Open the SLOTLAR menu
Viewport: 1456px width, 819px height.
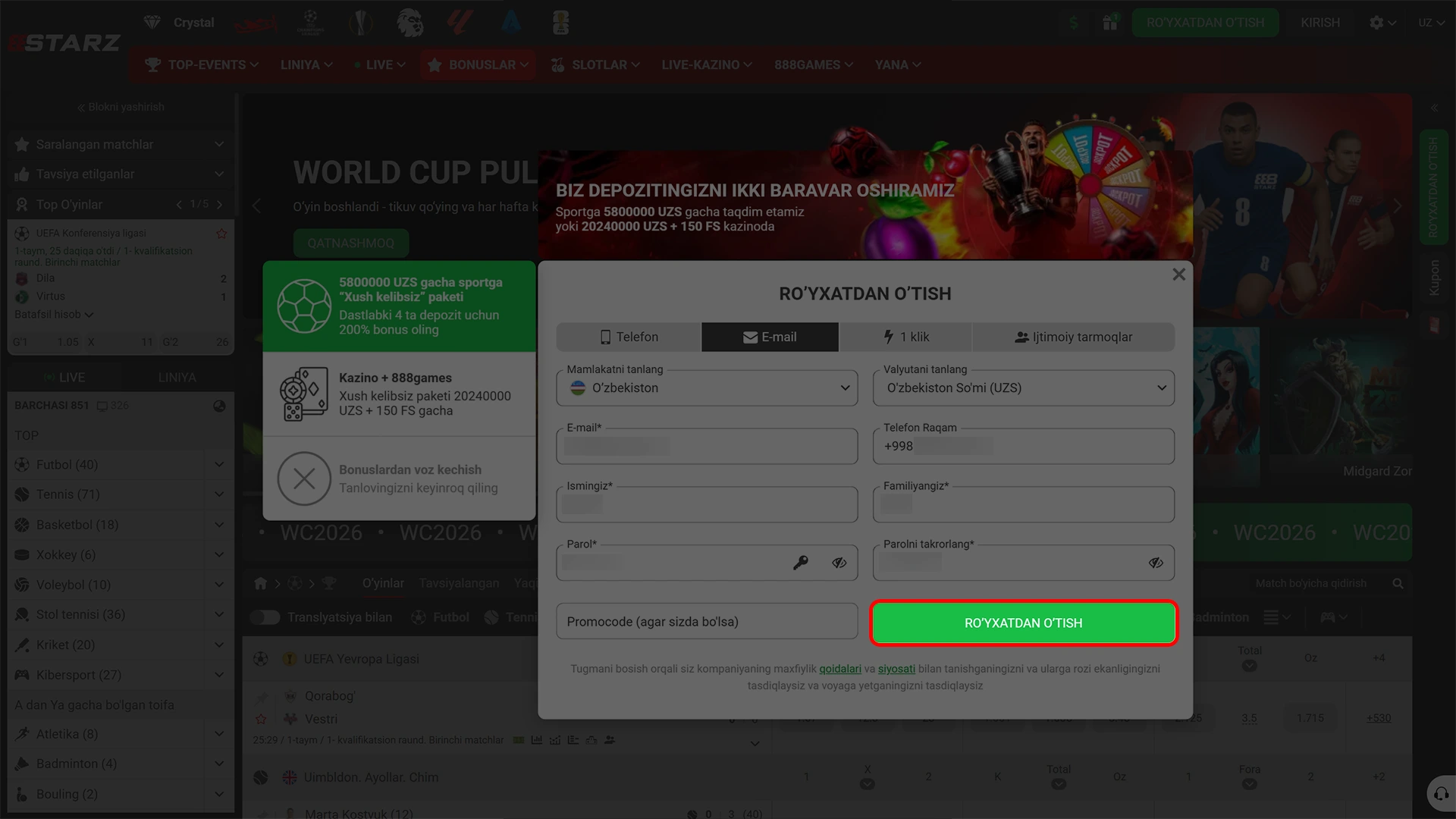[595, 65]
